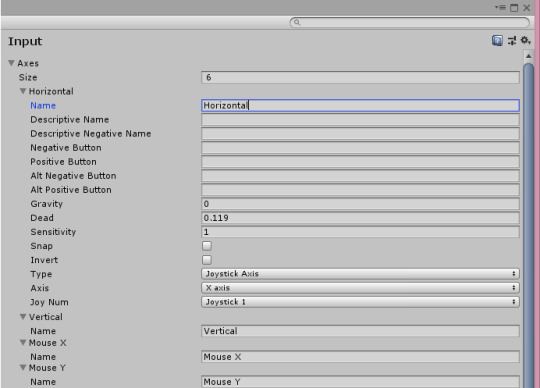Screen dimensions: 540x388
Task: Click the Joy Num label
Action: click(x=49, y=302)
